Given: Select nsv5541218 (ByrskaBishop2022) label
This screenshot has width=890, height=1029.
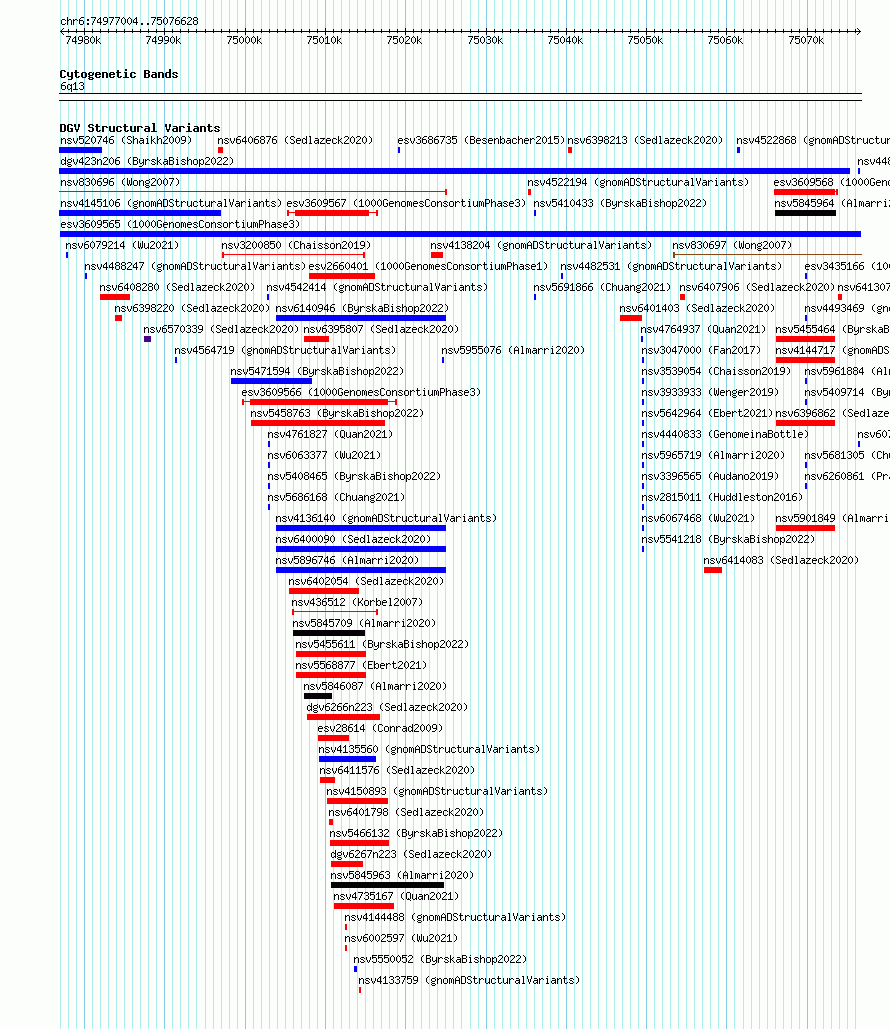Looking at the screenshot, I should tap(728, 539).
